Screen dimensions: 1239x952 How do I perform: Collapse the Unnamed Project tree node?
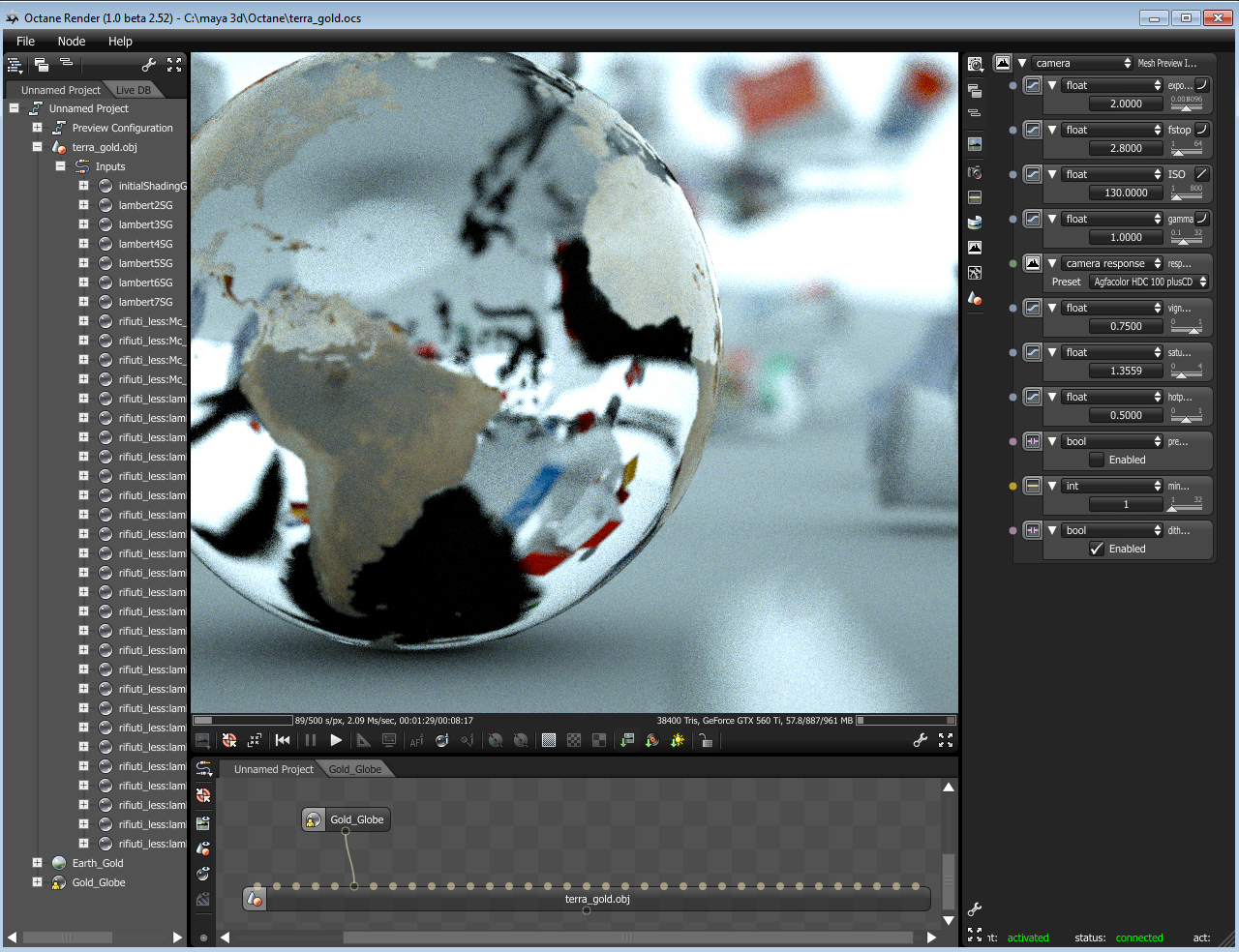coord(15,108)
